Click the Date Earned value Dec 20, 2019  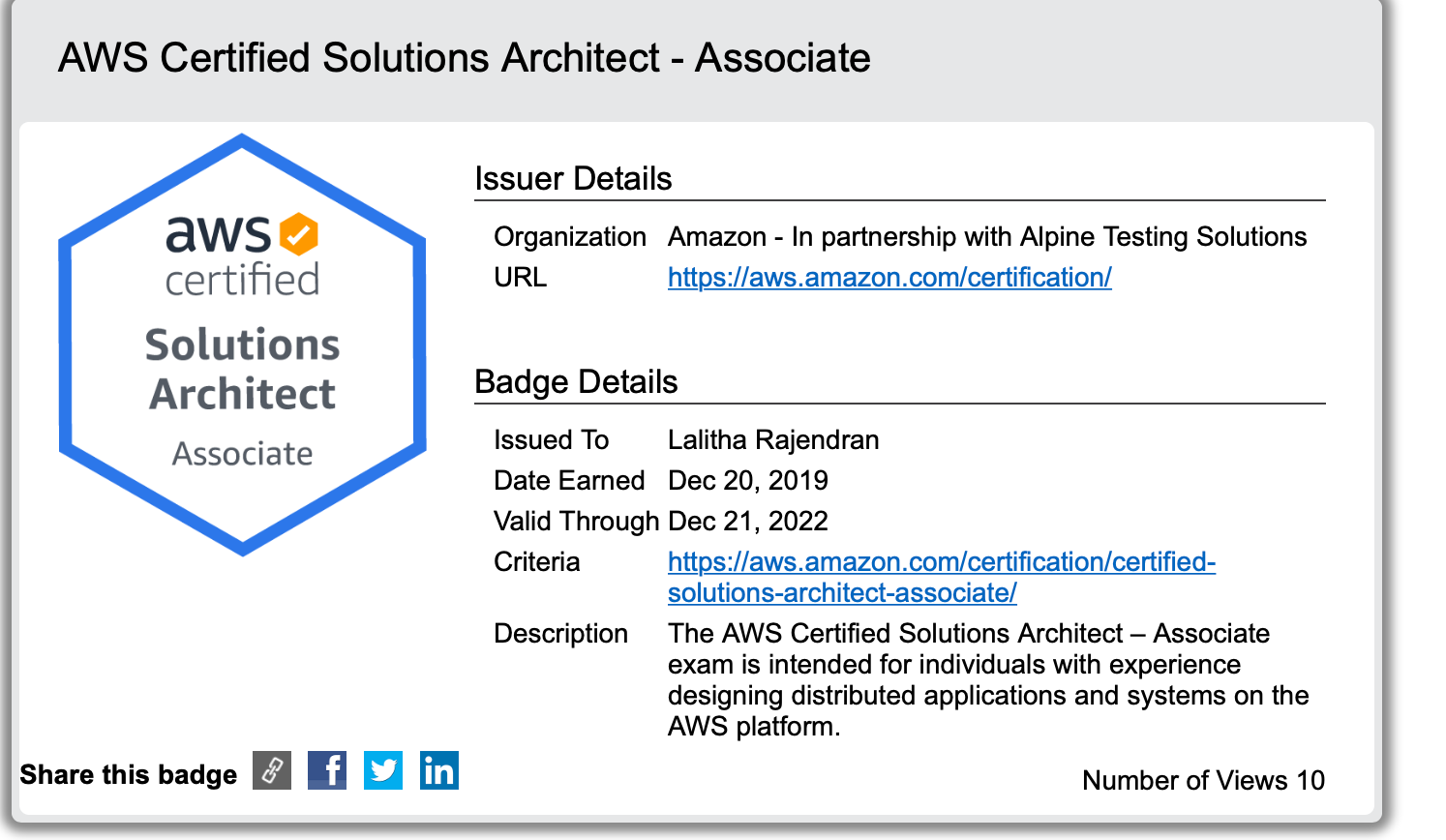pyautogui.click(x=748, y=481)
